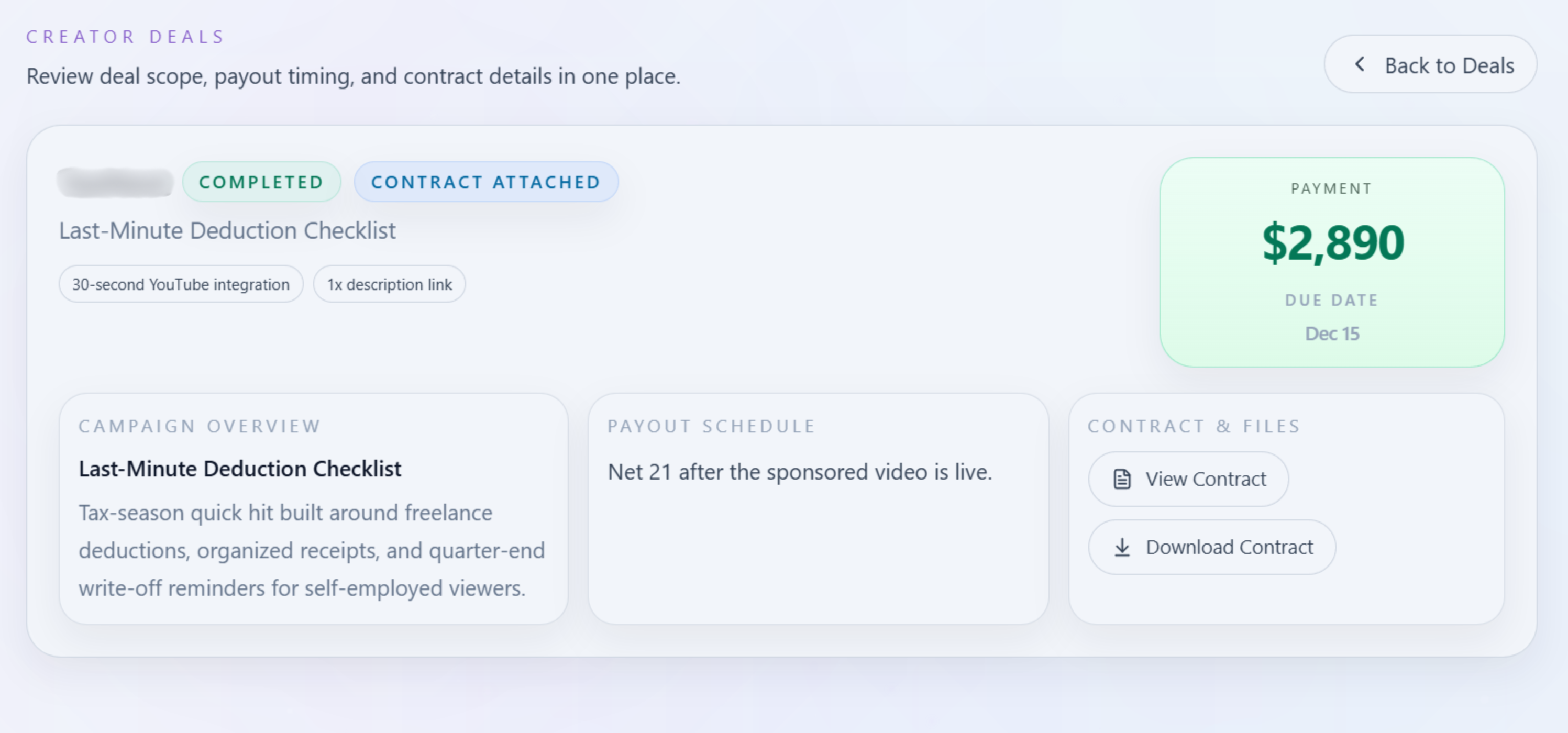Click the PAYOUT SCHEDULE section heading

(x=711, y=426)
